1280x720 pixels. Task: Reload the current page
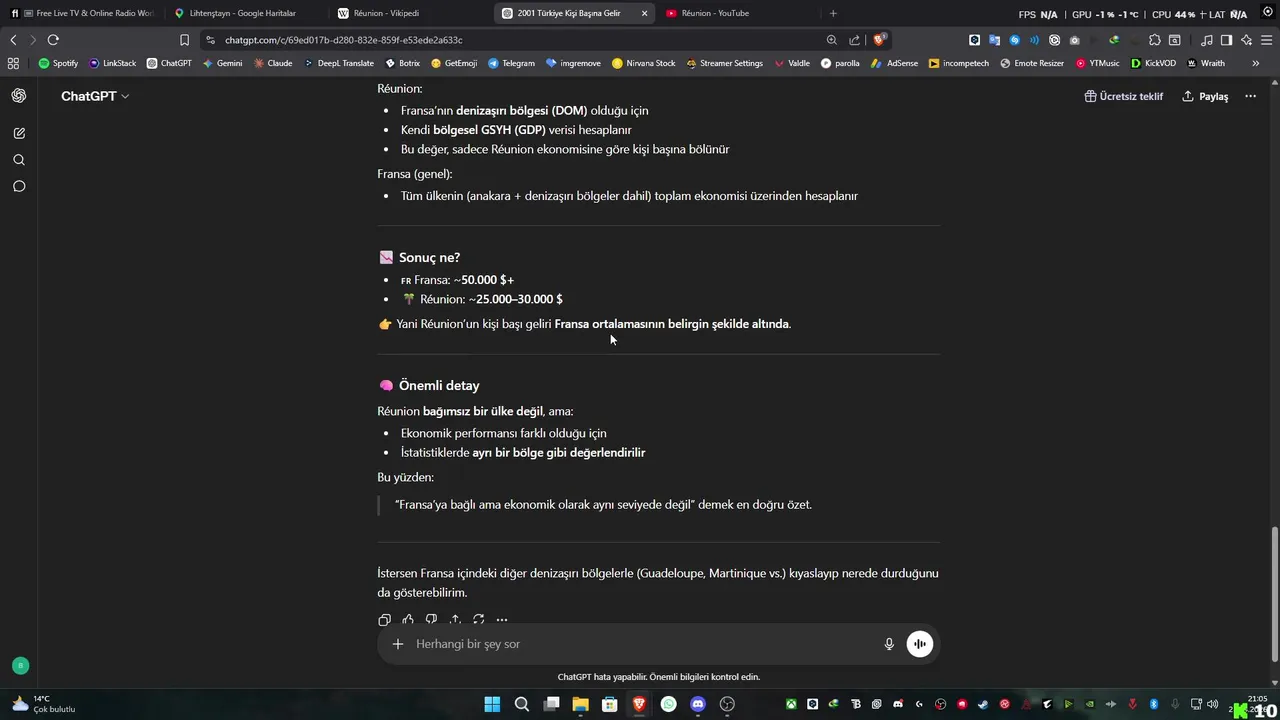53,40
